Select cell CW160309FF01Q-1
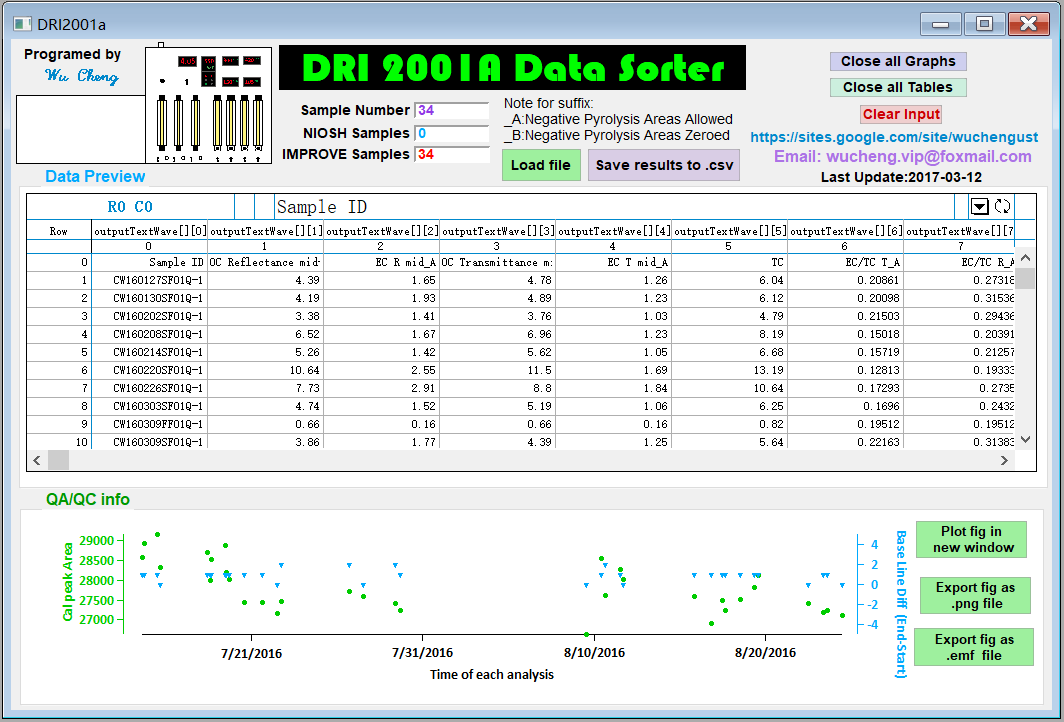Image resolution: width=1064 pixels, height=722 pixels. pyautogui.click(x=150, y=424)
